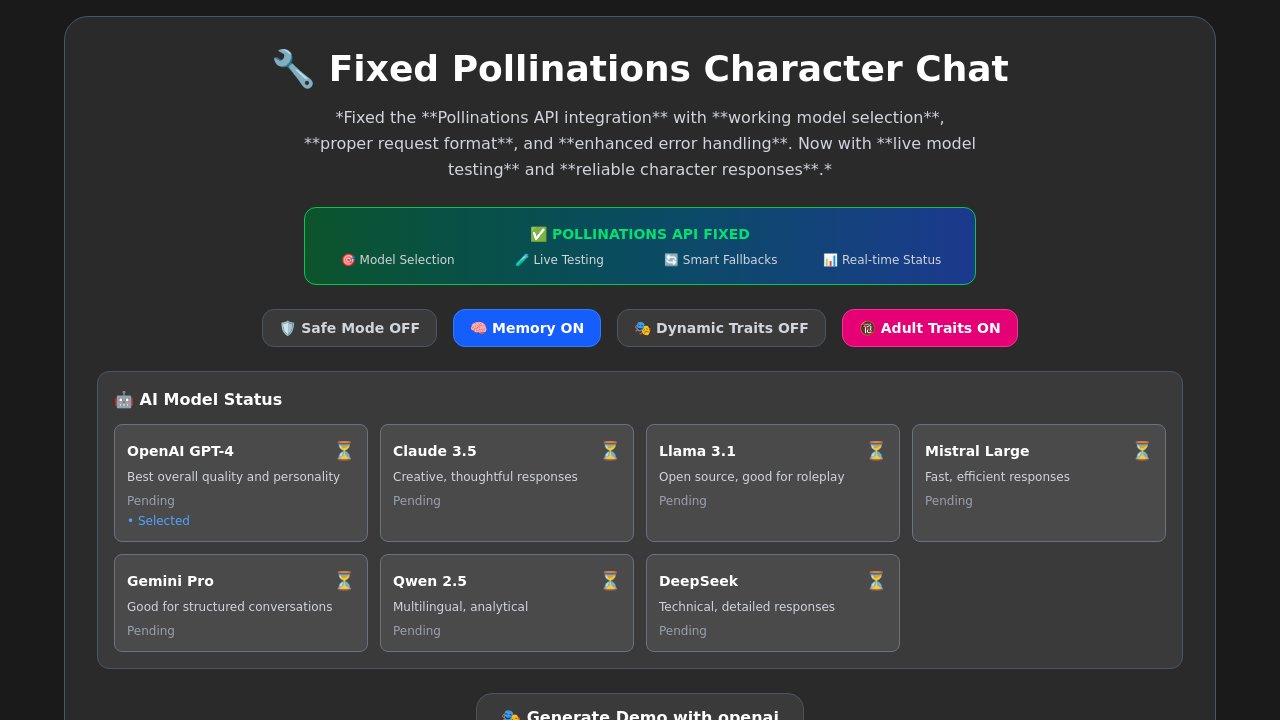Toggle the Memory ON button
The image size is (1280, 720).
point(527,328)
